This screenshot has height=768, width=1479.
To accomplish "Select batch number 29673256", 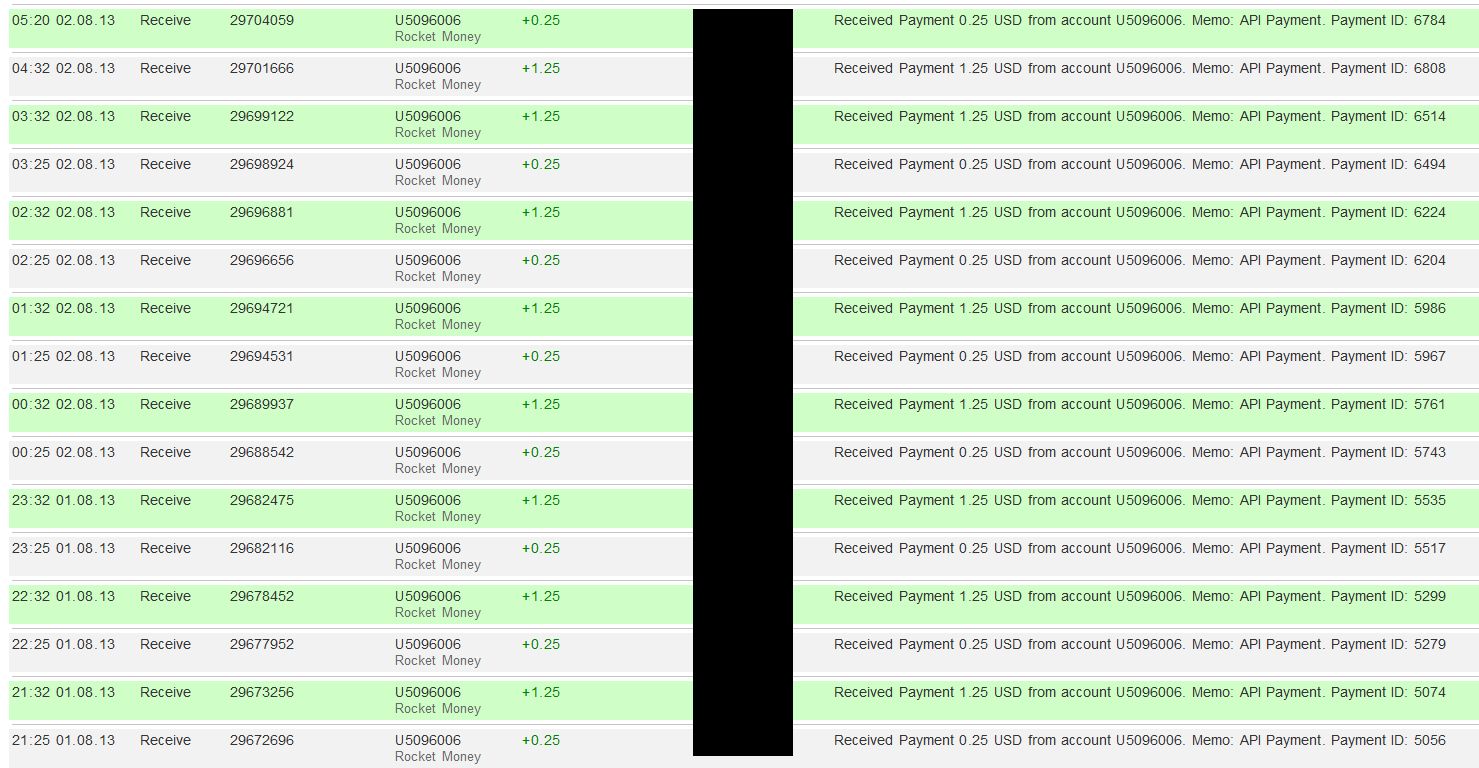I will coord(262,692).
